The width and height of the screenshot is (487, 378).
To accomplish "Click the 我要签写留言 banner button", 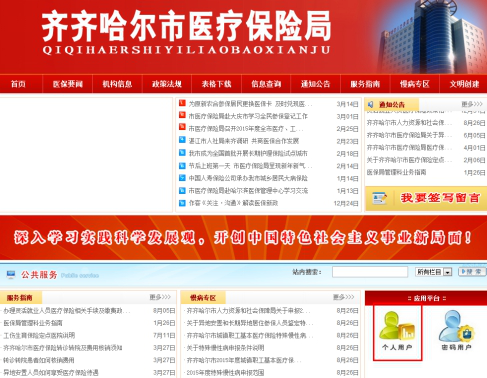I will [426, 198].
